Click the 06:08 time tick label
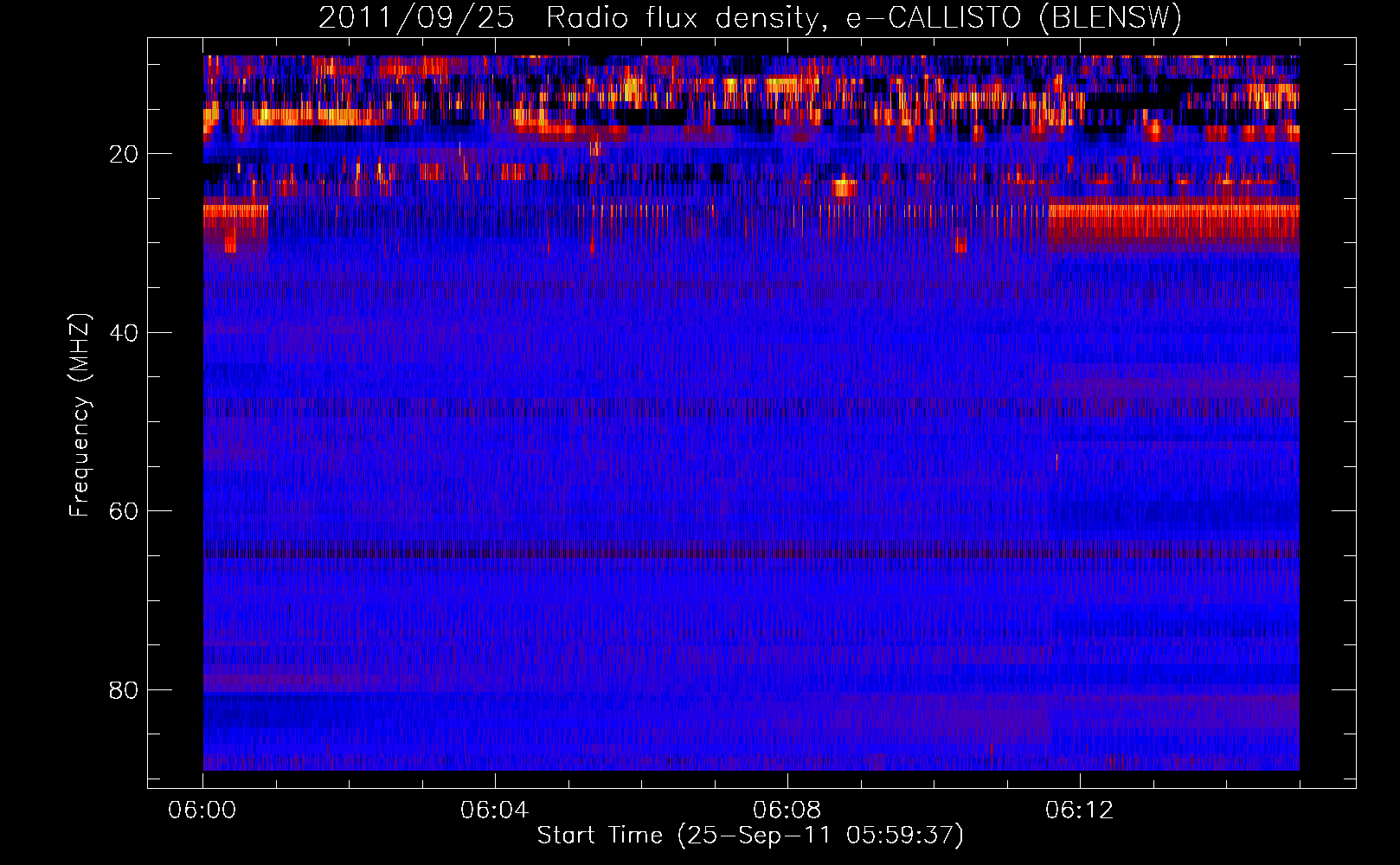This screenshot has width=1400, height=865. pyautogui.click(x=787, y=811)
